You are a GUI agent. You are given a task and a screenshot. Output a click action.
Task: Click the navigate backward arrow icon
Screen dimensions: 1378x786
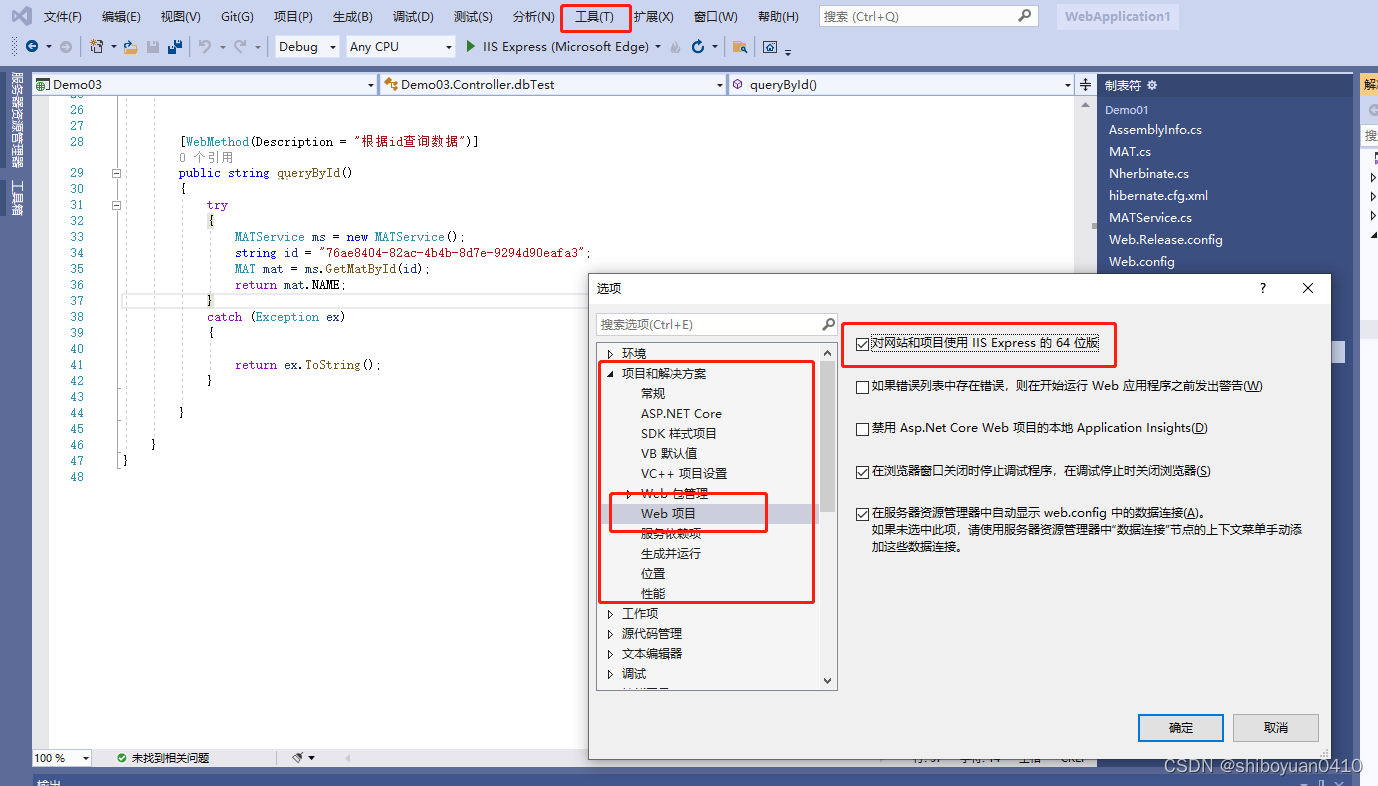coord(29,46)
